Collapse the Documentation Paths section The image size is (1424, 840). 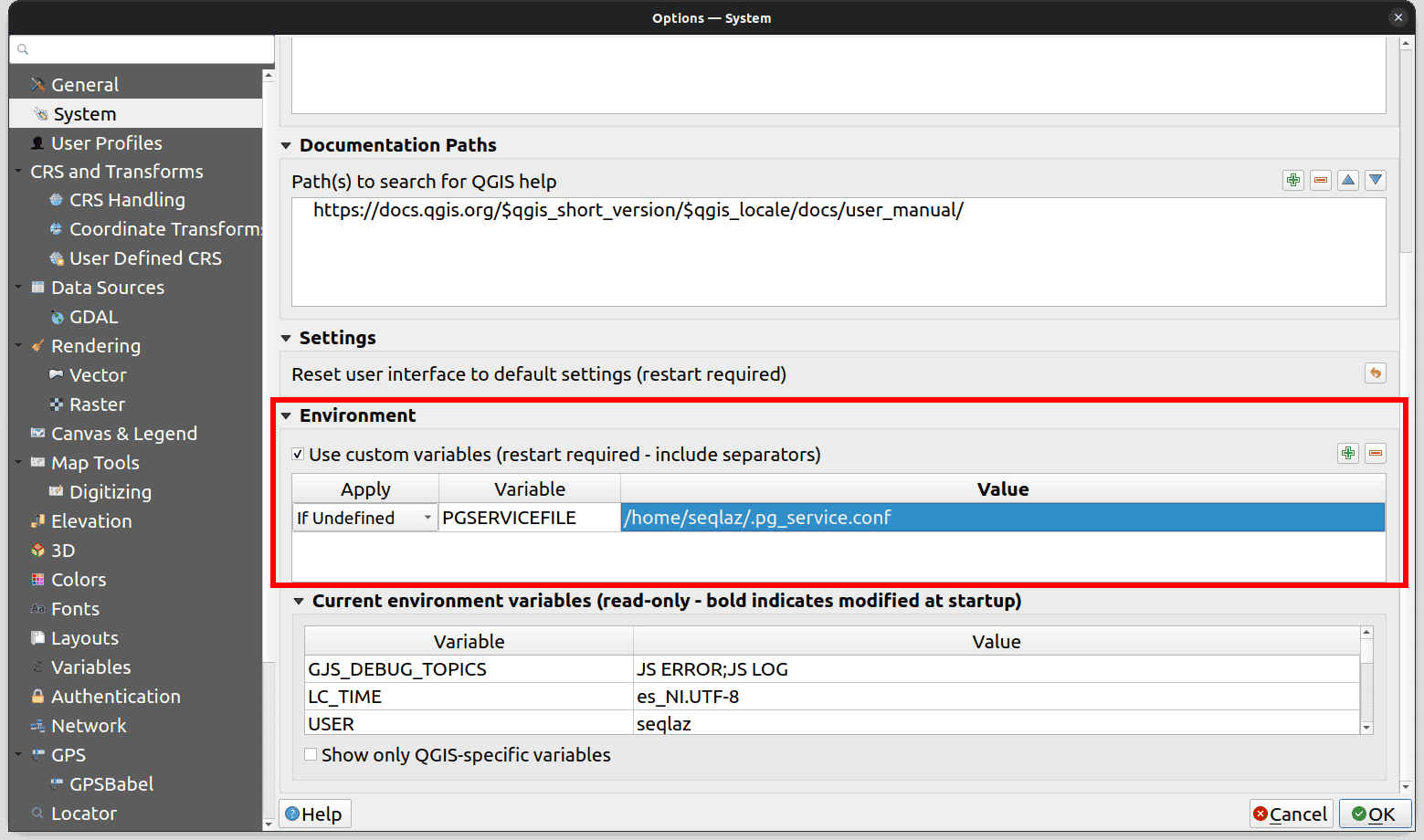pos(286,145)
